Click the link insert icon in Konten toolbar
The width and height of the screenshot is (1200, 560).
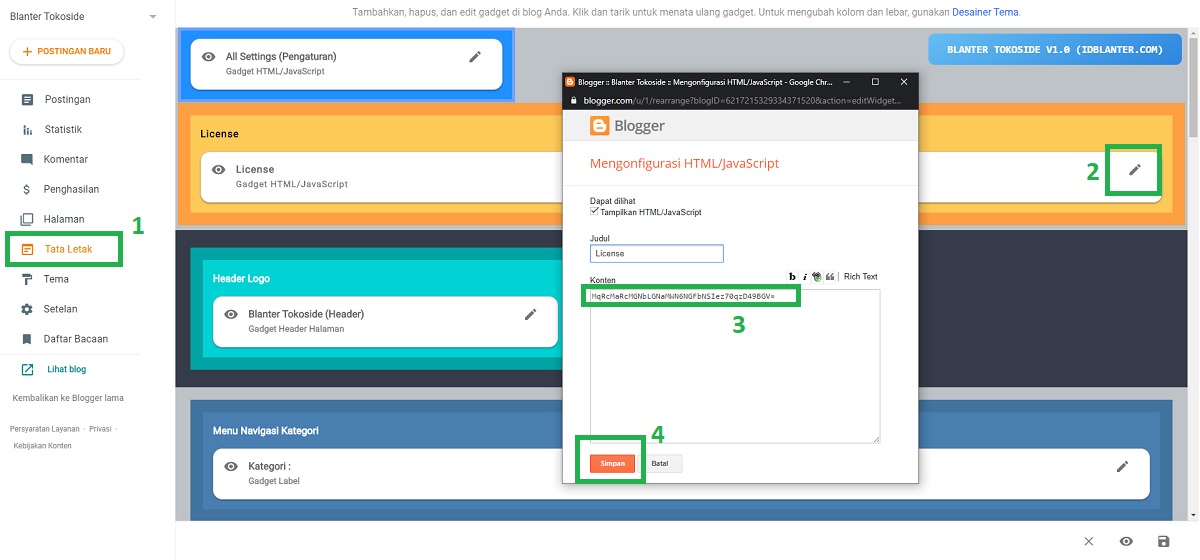pyautogui.click(x=817, y=277)
